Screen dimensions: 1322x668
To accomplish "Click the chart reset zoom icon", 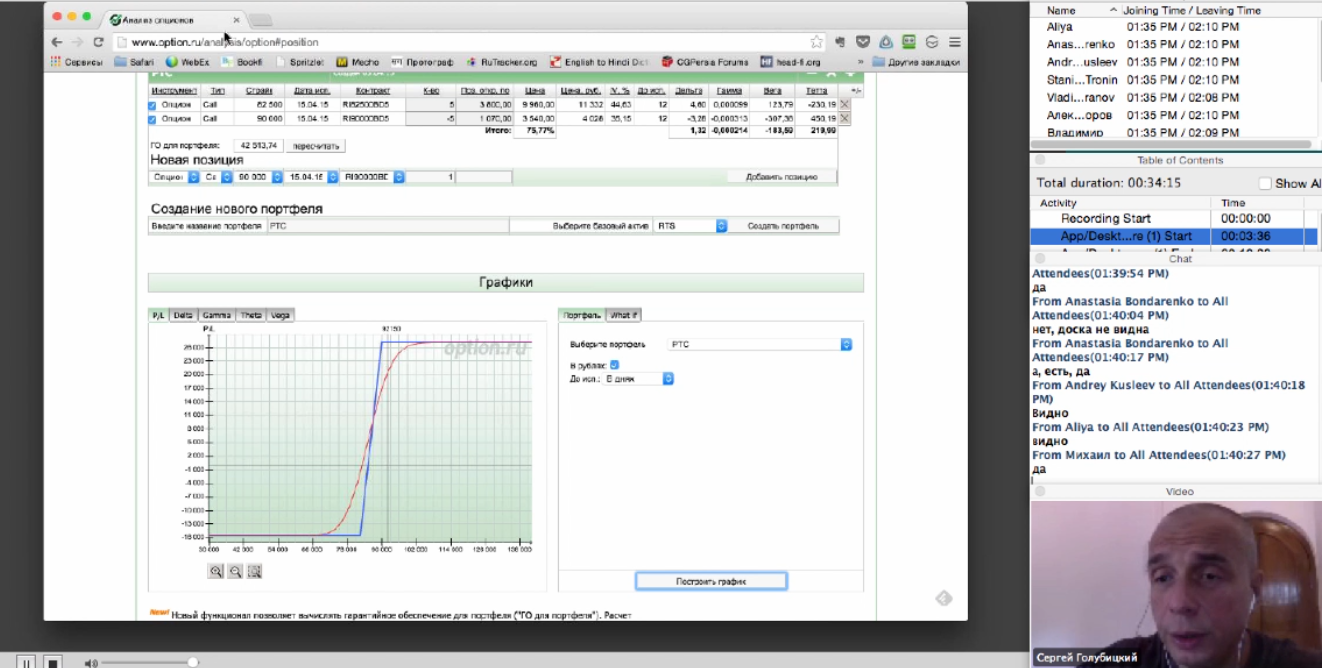I will tap(254, 571).
